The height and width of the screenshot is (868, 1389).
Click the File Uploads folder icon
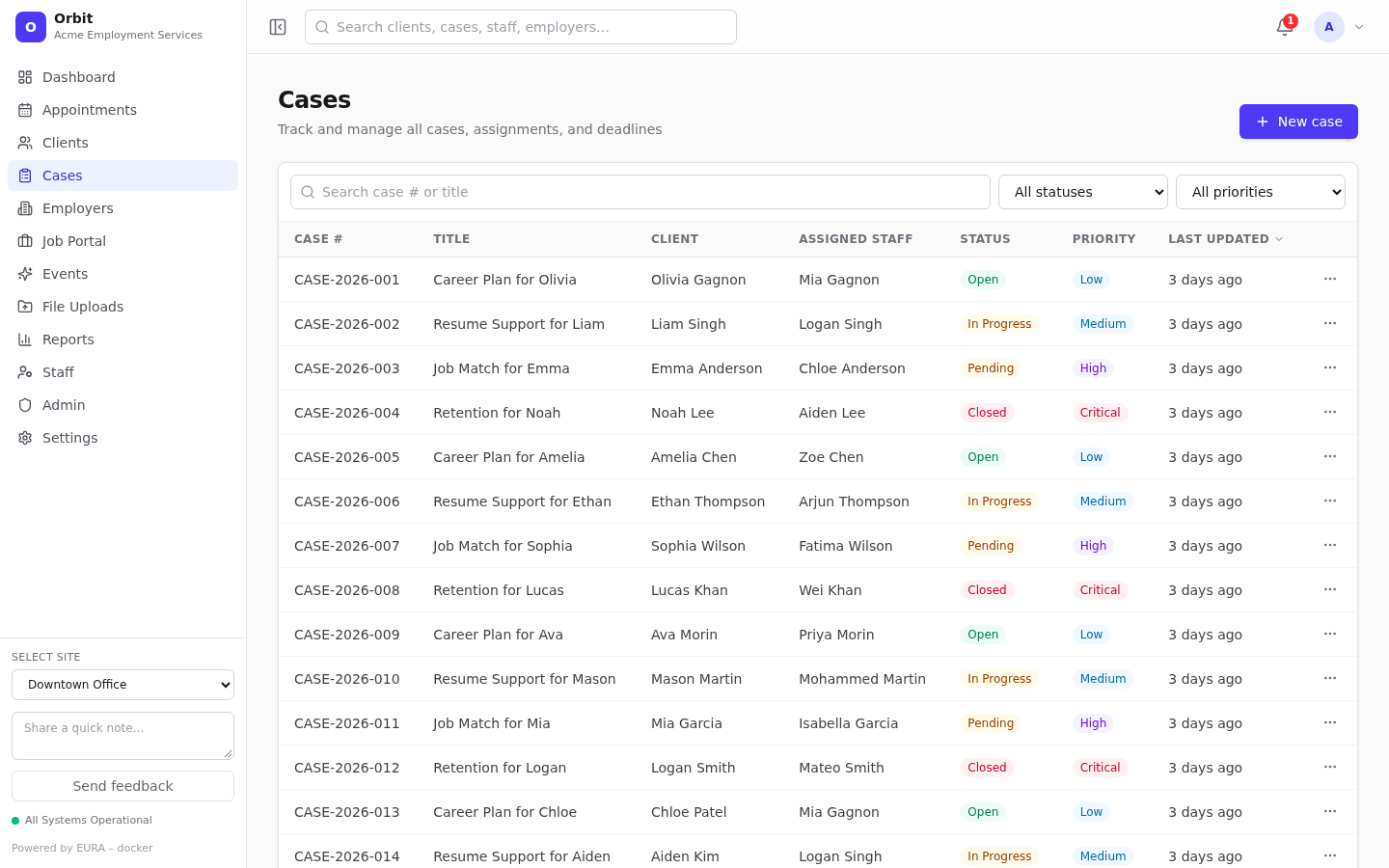25,307
